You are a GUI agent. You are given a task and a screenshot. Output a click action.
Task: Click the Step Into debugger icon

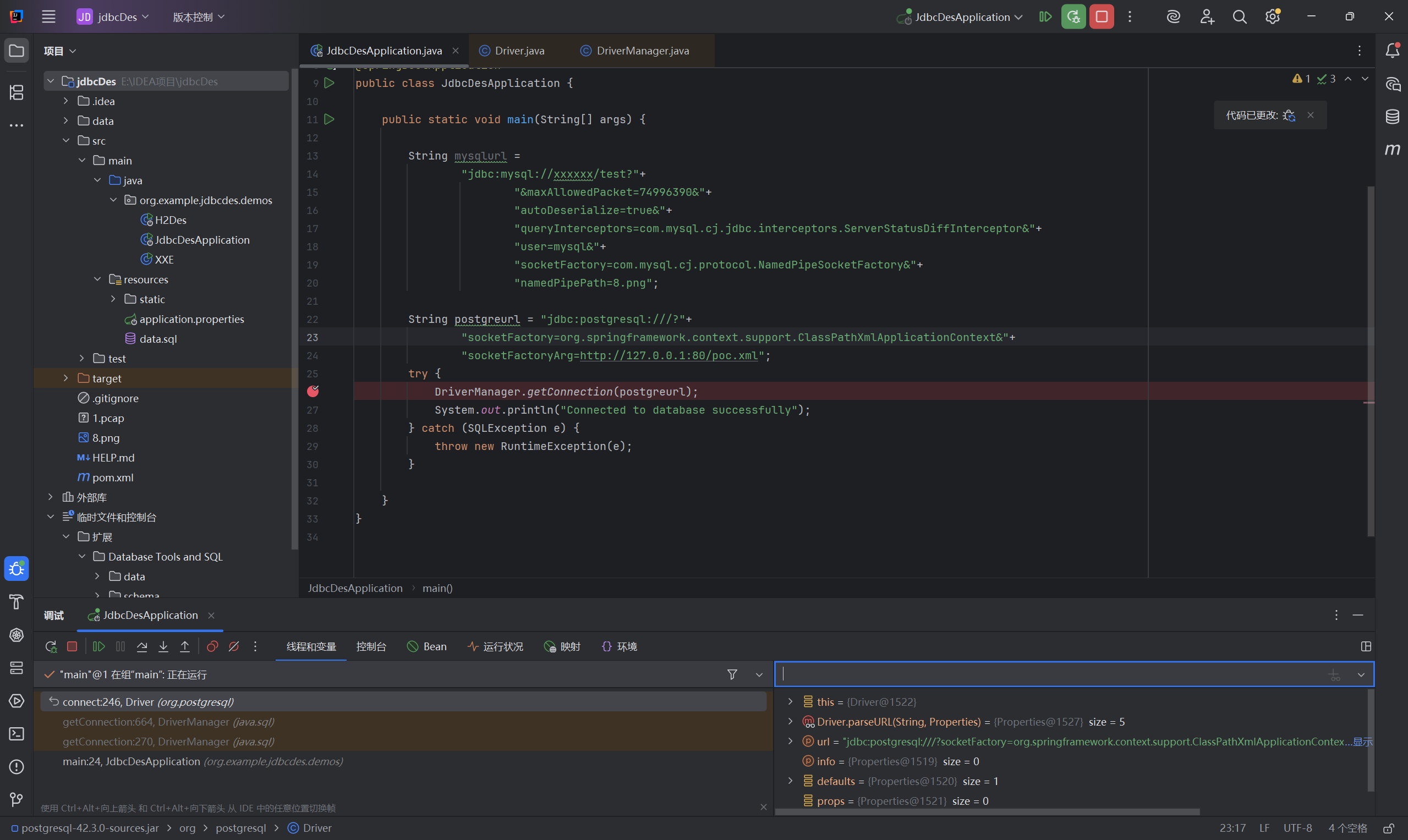163,646
